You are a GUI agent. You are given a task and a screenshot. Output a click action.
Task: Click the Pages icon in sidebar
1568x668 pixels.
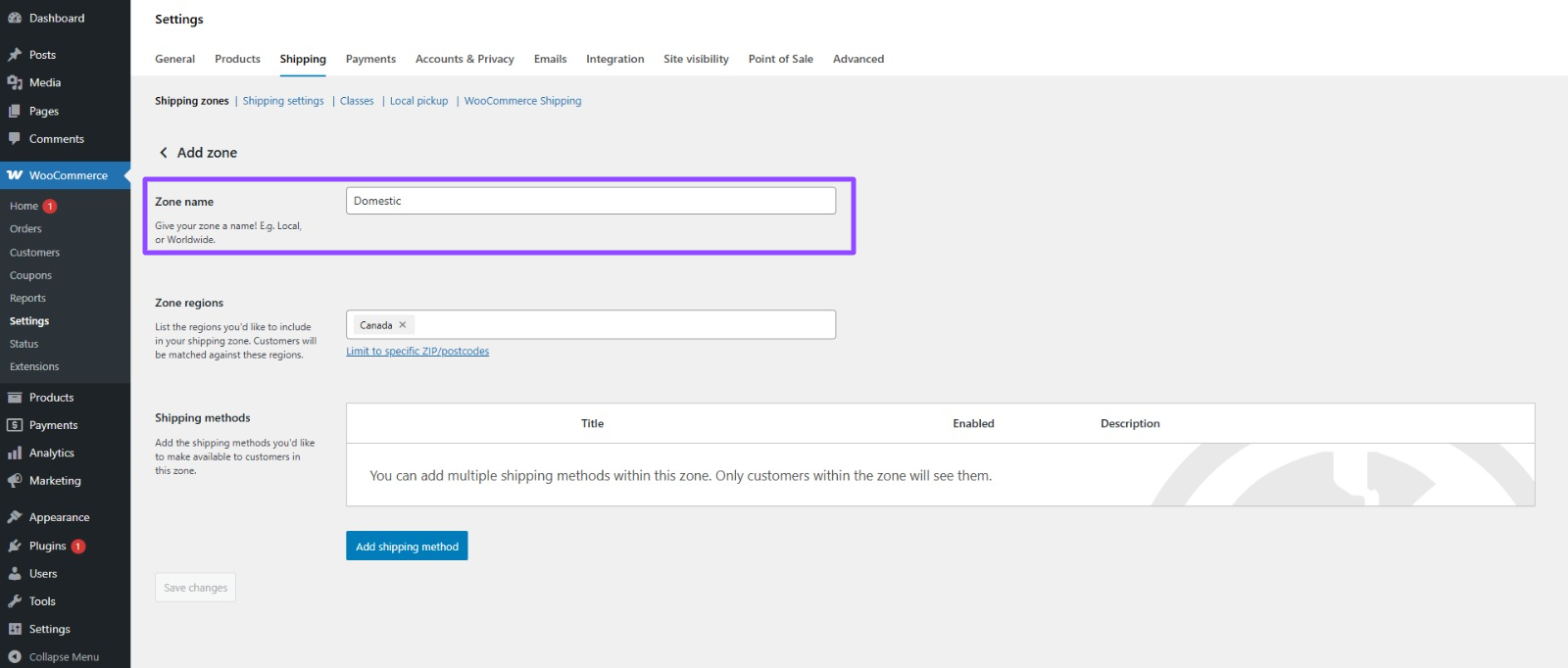15,111
